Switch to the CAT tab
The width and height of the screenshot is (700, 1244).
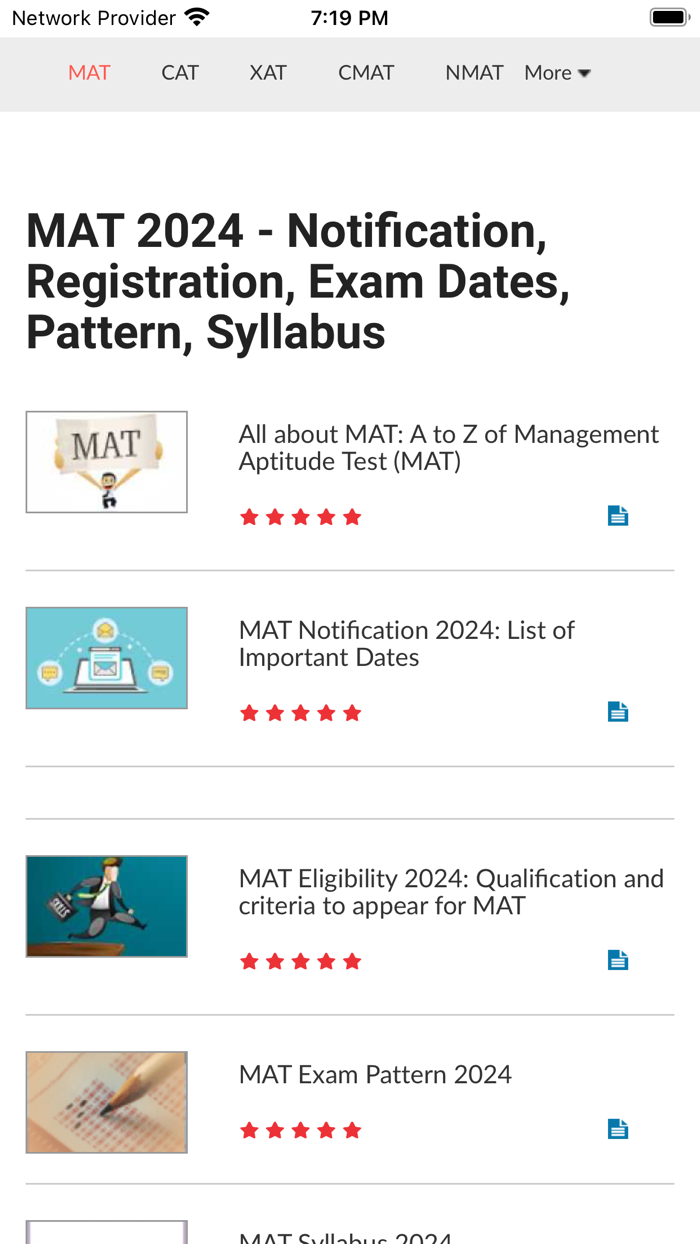tap(179, 72)
